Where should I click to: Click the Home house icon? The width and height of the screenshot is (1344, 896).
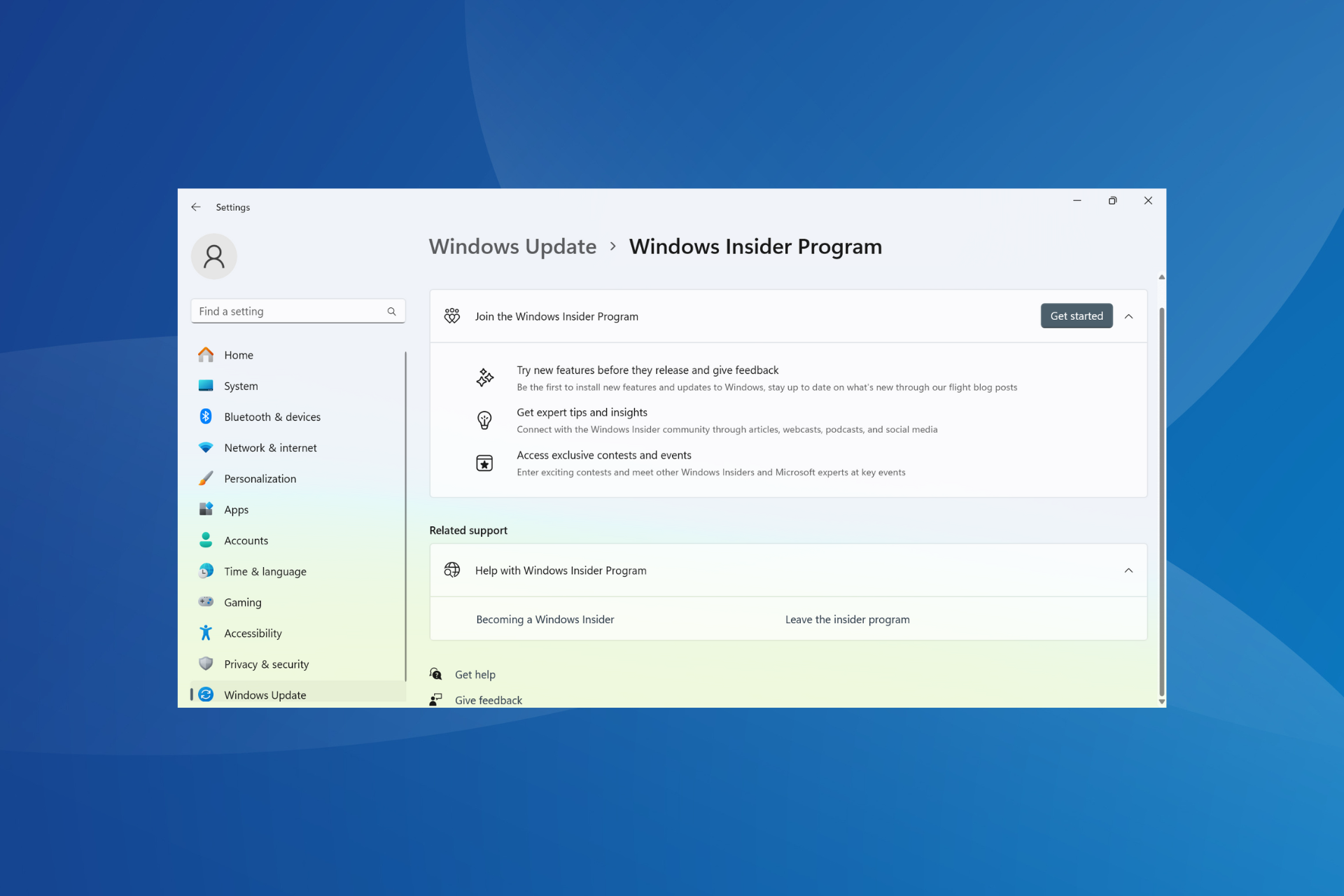[206, 355]
